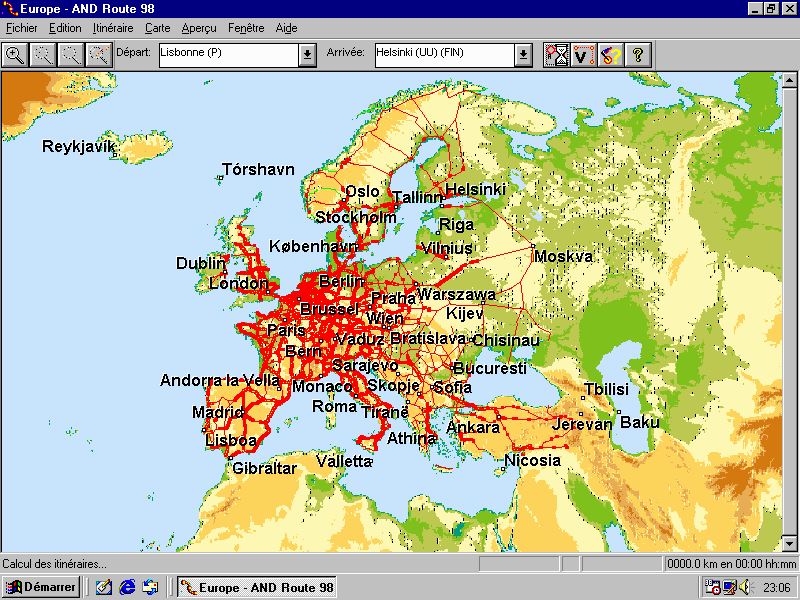Click the 0000.0 km en 00:00 hh:mm status
Screen dimensions: 800x600
[x=731, y=564]
